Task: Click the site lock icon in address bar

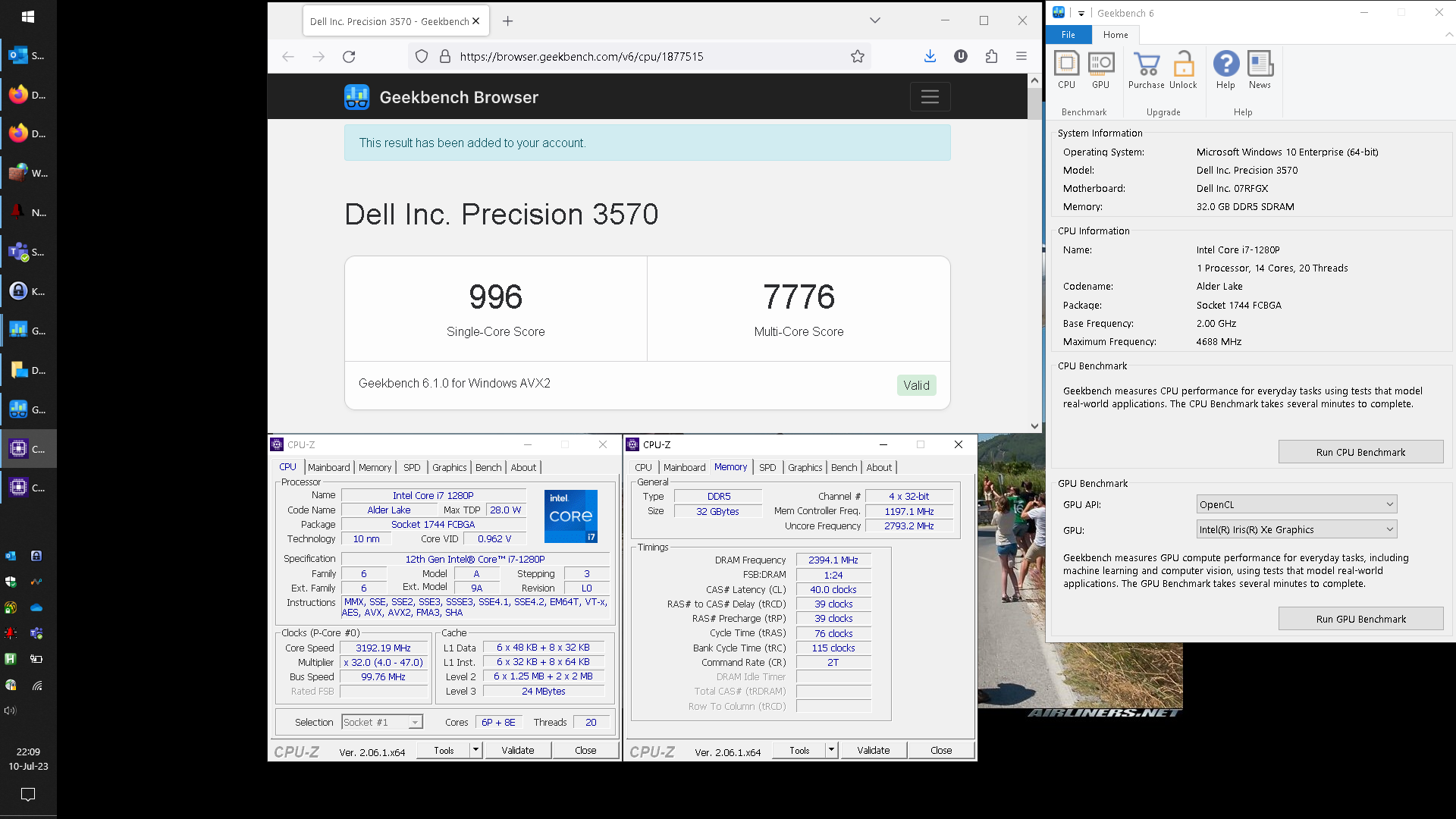Action: [x=445, y=56]
